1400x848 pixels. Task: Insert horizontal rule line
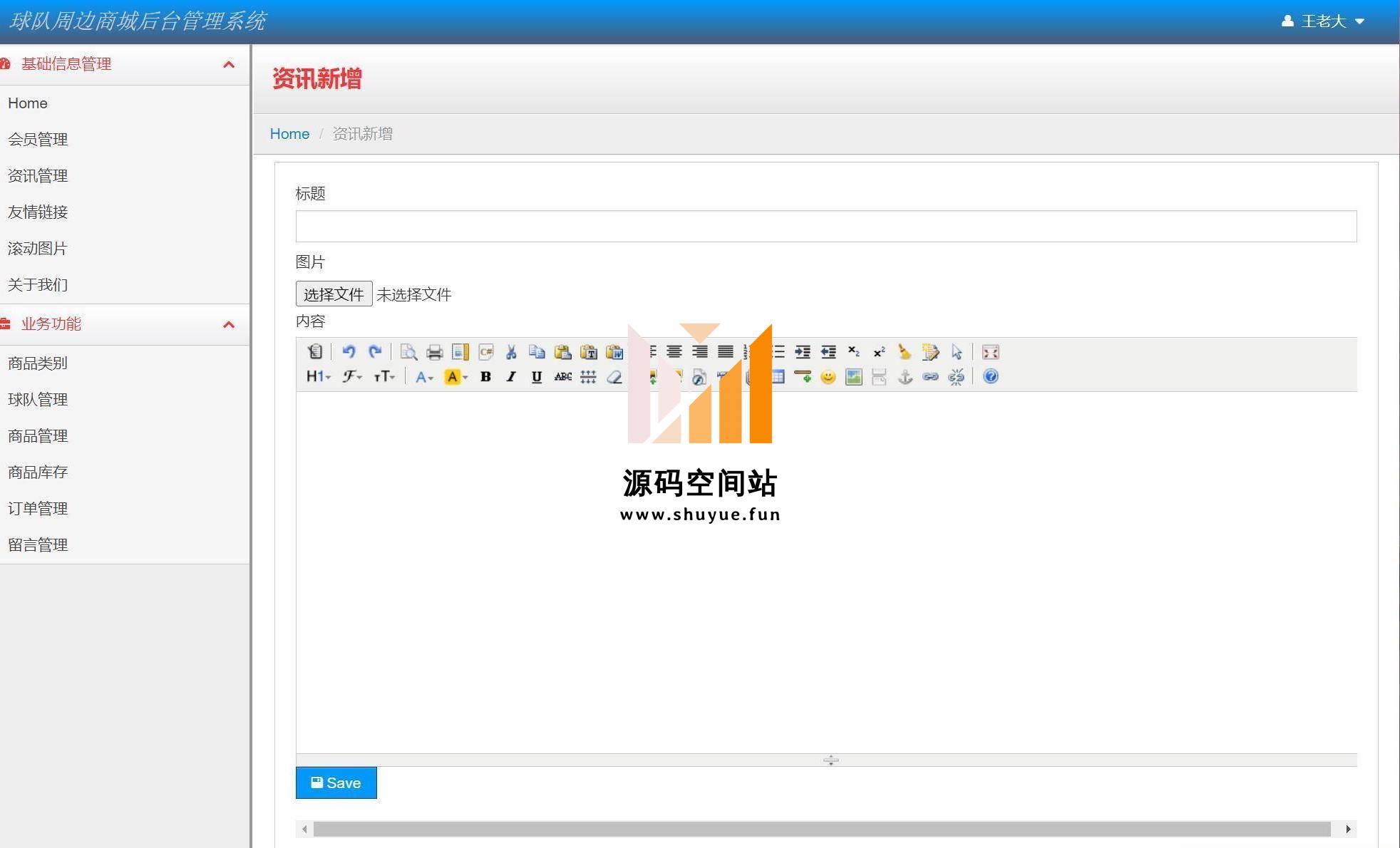click(803, 376)
